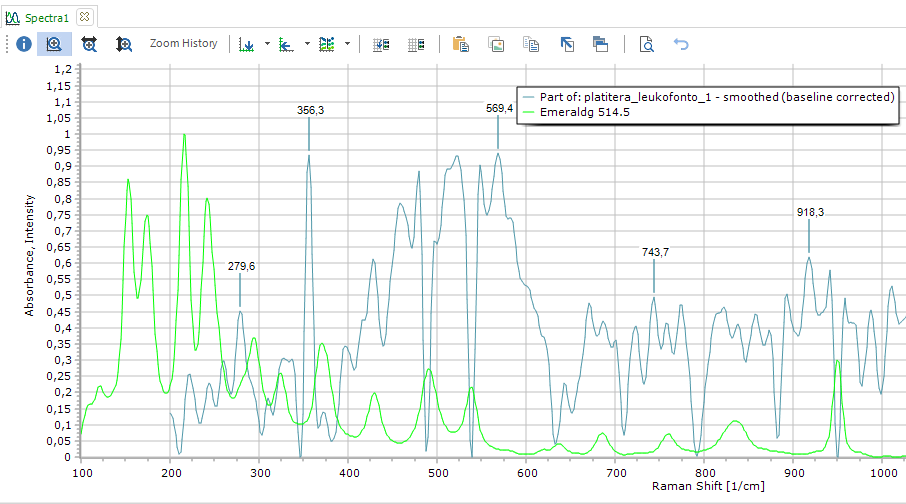Viewport: 906px width, 504px height.
Task: Click the Y-axis scaling icon
Action: click(247, 44)
